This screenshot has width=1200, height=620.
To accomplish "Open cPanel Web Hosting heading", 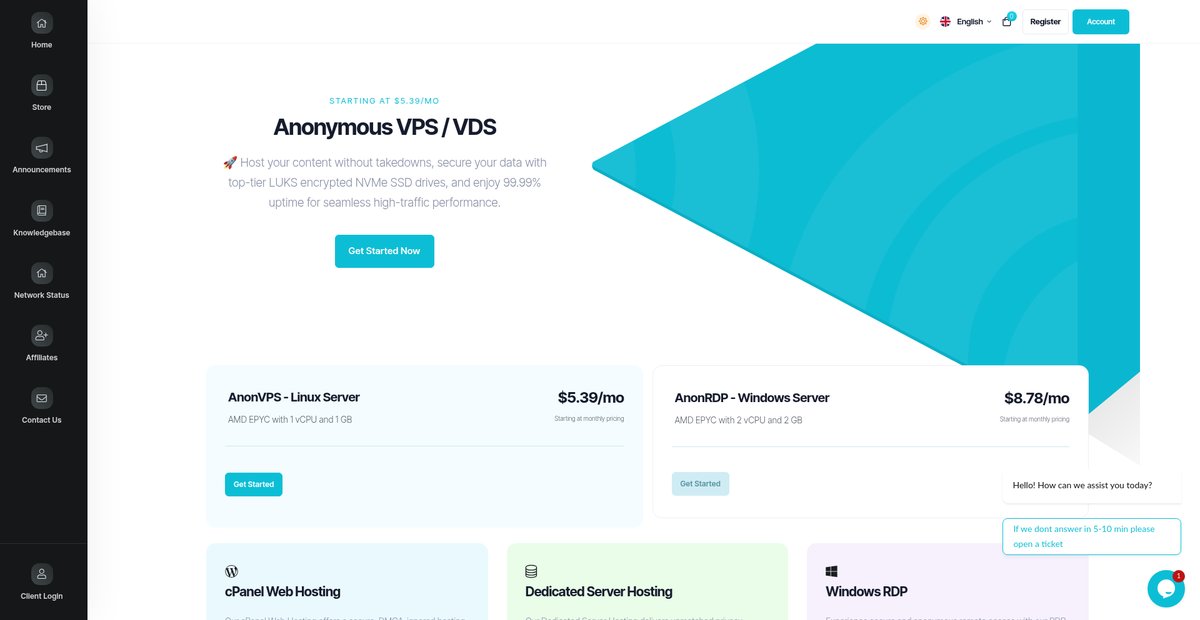I will click(283, 592).
